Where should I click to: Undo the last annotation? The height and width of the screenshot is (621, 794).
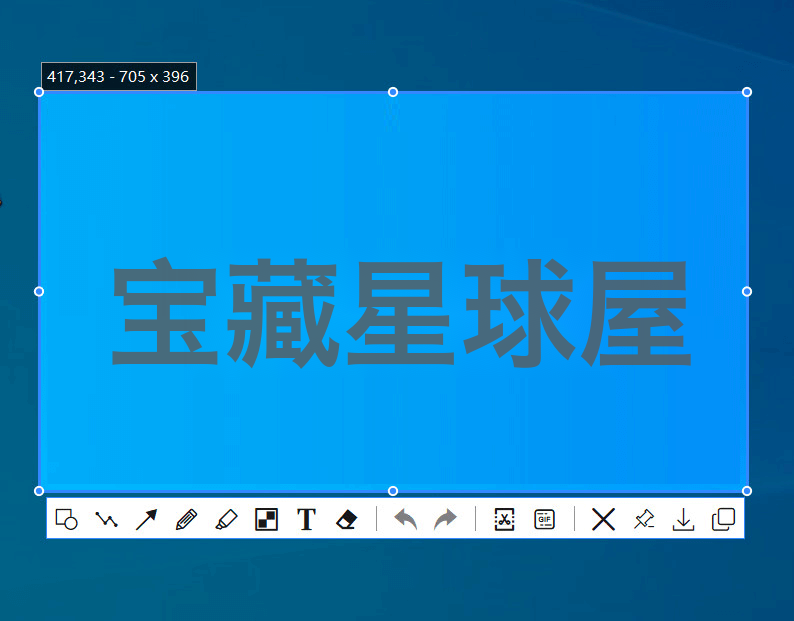pos(406,519)
